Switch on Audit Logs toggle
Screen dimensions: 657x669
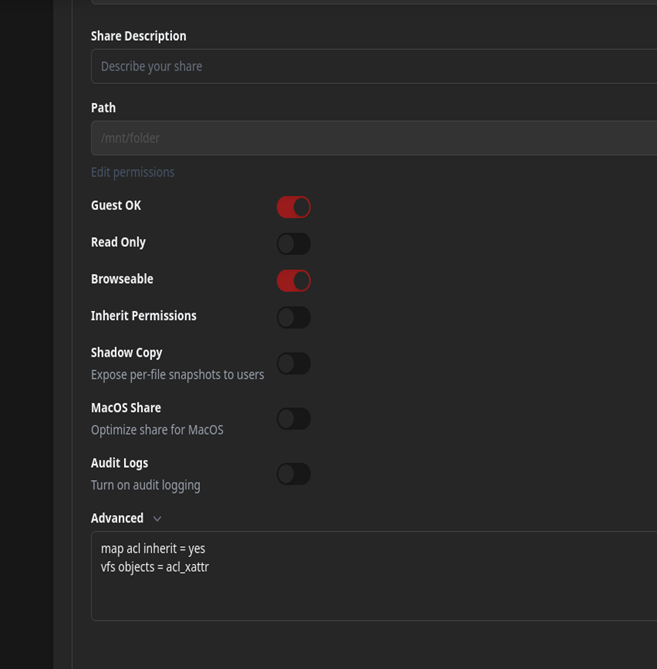[x=293, y=474]
